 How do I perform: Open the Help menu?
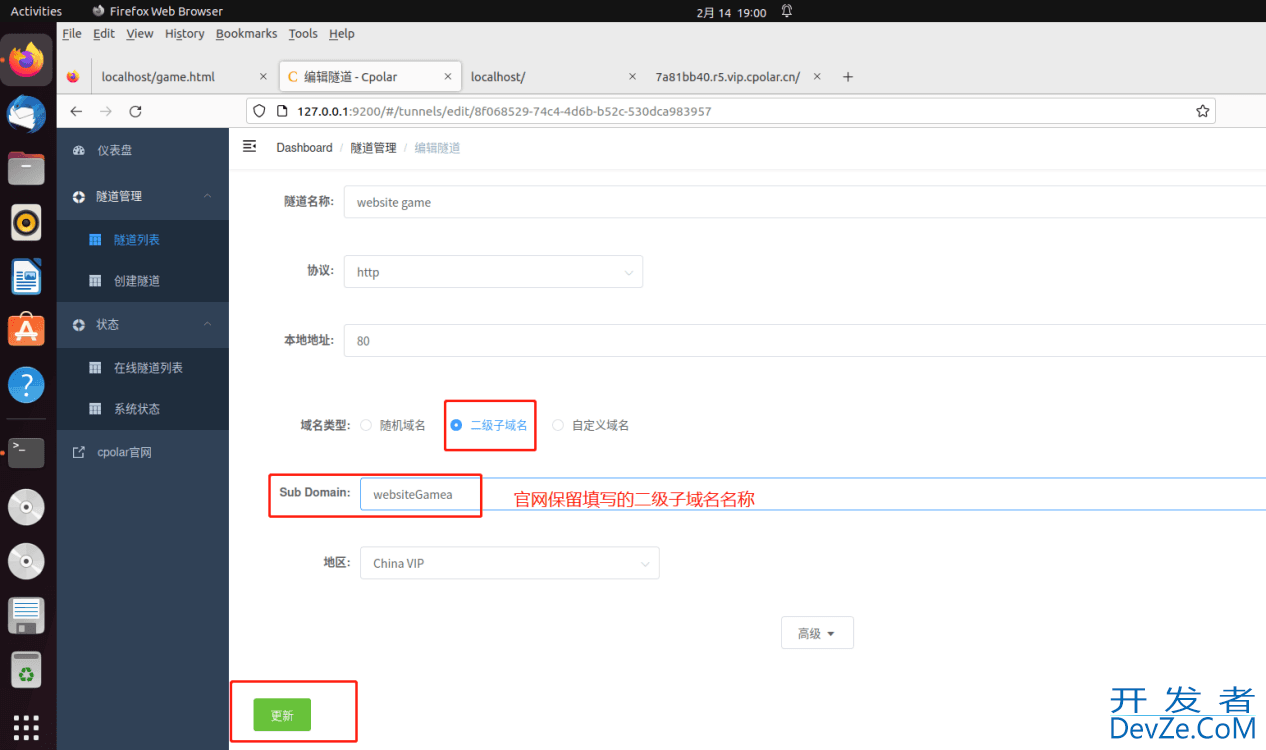coord(342,34)
